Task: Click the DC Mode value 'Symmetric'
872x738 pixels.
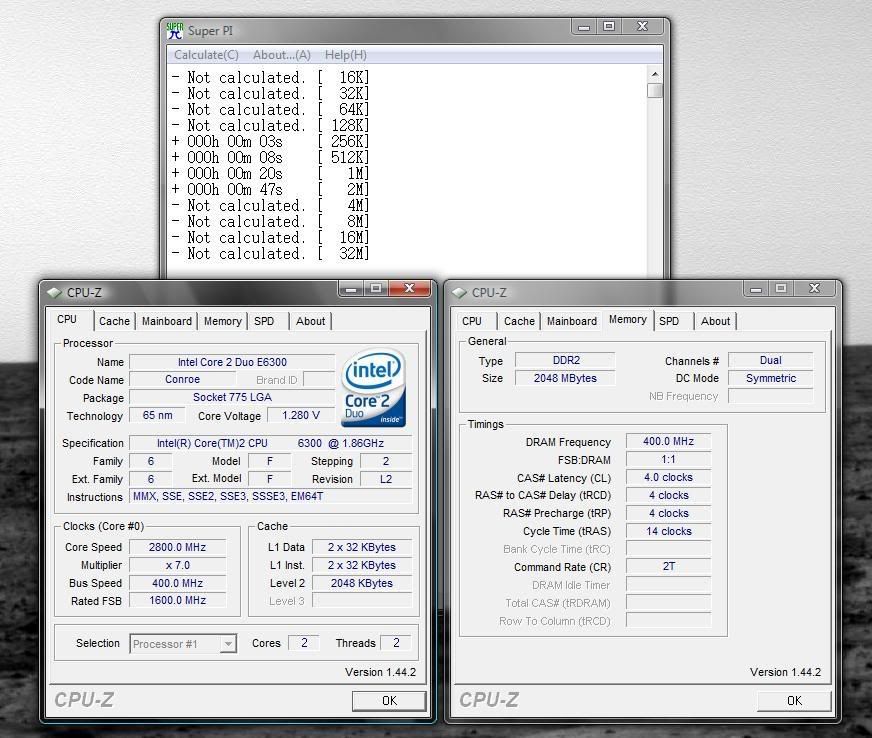Action: pos(771,378)
